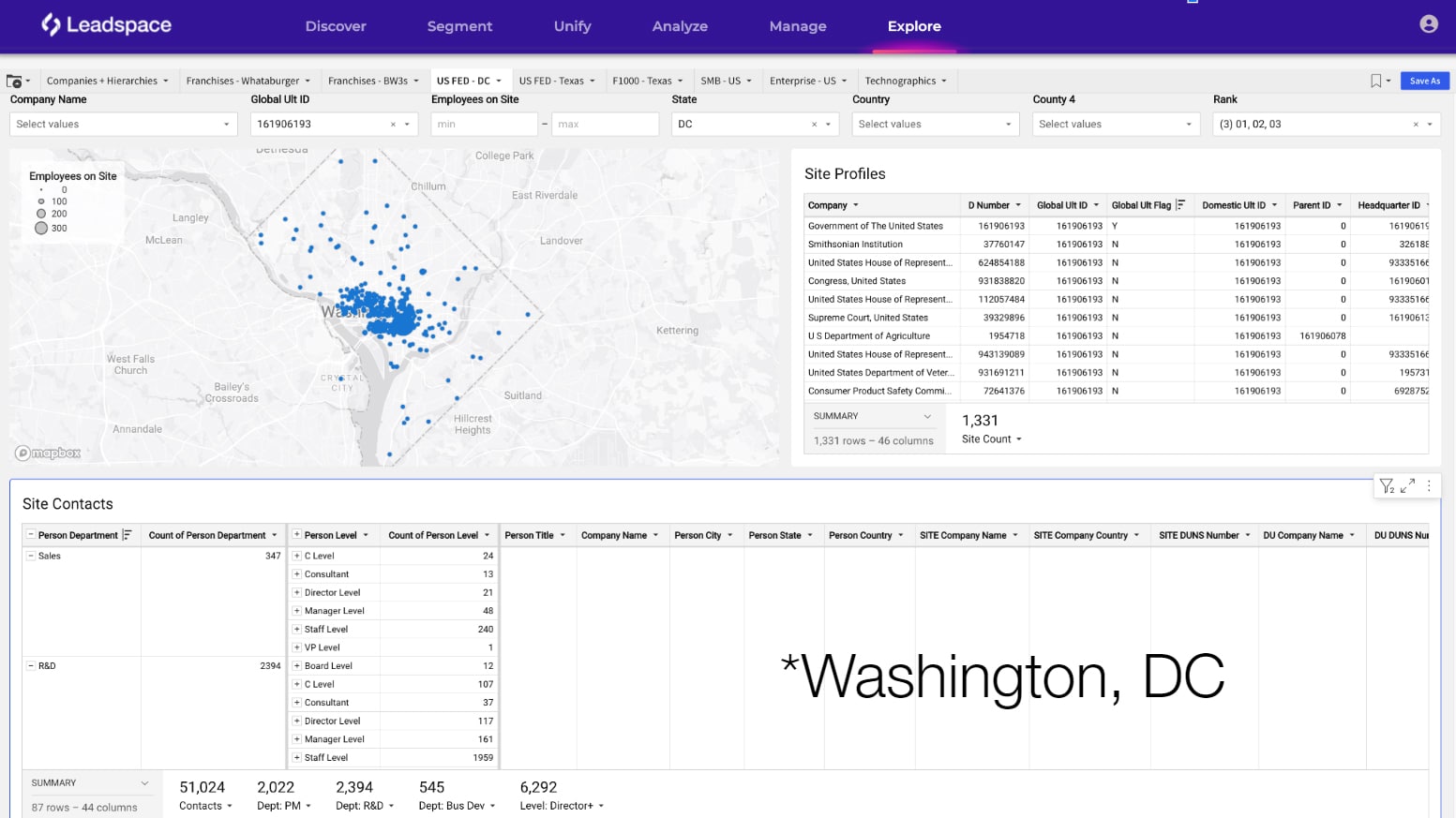Open Company Name filter dropdown

(x=123, y=124)
